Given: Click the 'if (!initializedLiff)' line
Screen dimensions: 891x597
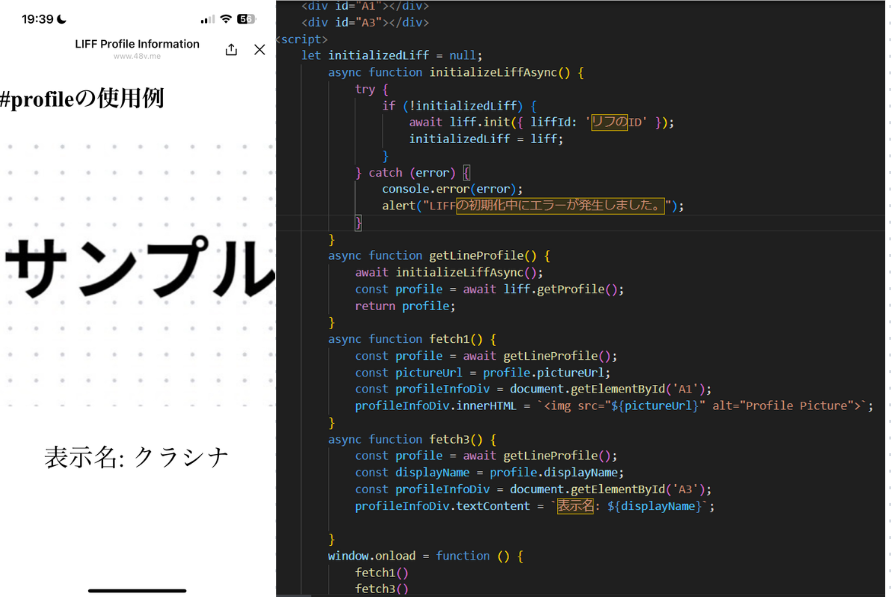Looking at the screenshot, I should pos(459,106).
